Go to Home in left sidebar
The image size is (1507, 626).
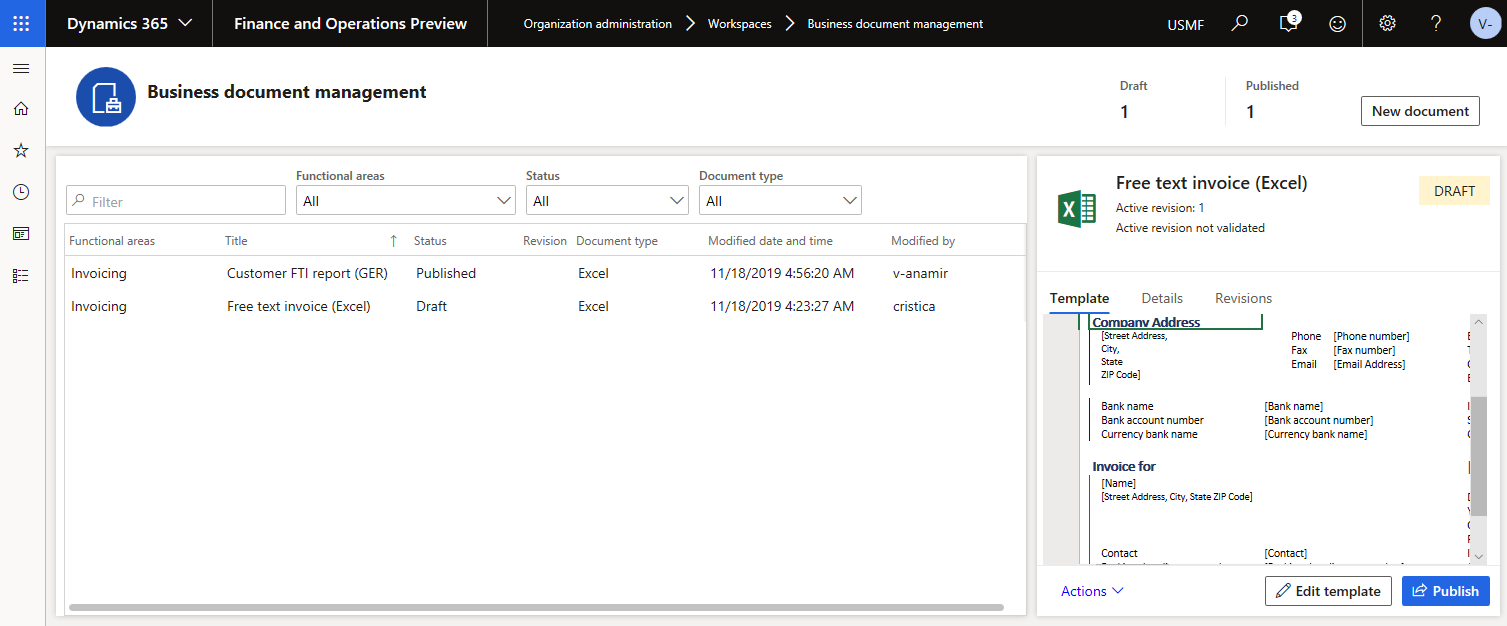(21, 109)
